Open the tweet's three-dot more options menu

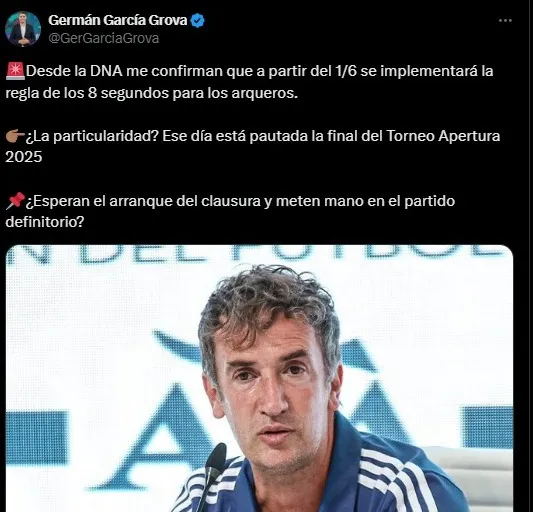point(505,20)
